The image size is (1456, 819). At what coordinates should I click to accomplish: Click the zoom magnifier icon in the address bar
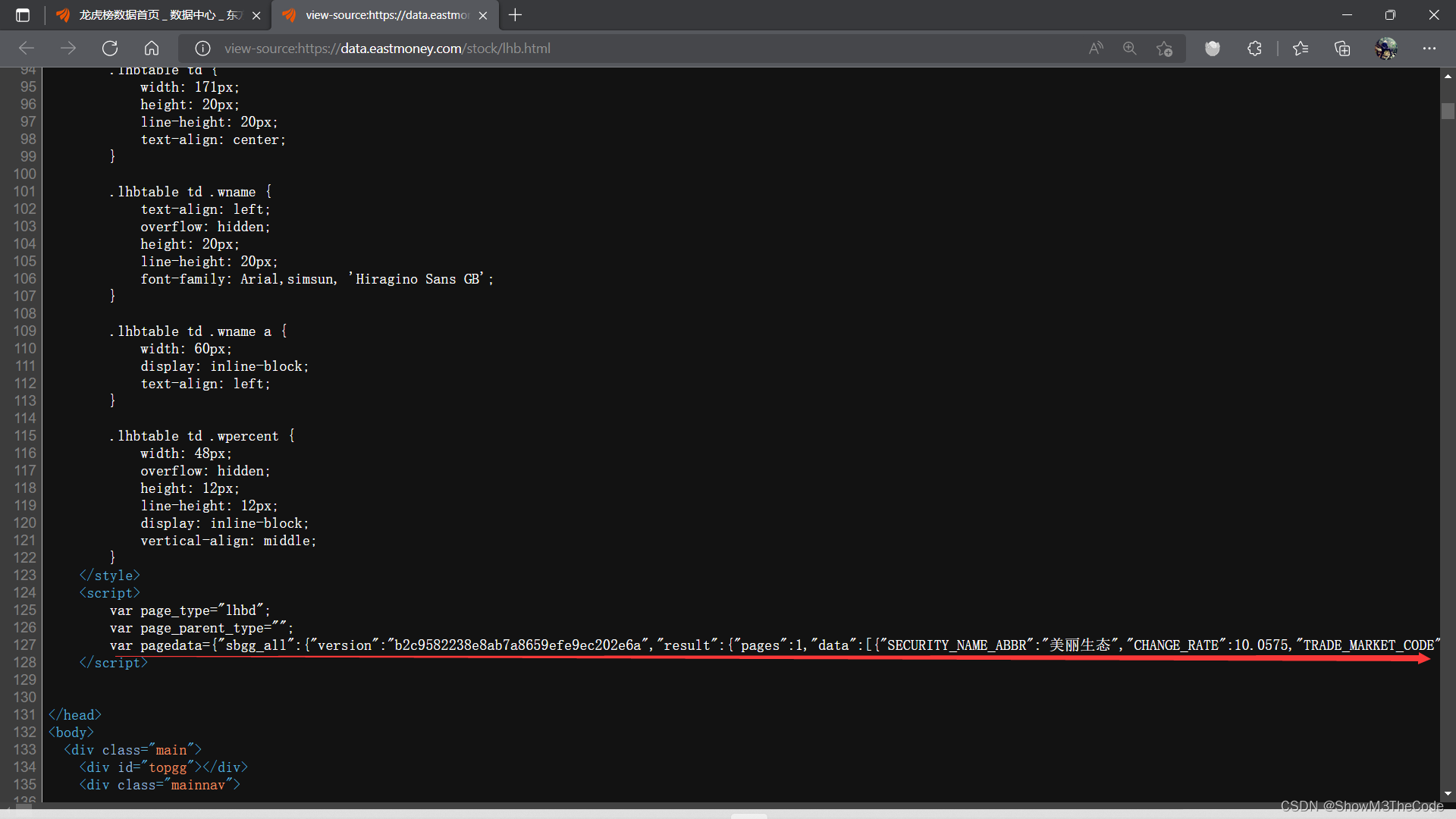click(1130, 49)
